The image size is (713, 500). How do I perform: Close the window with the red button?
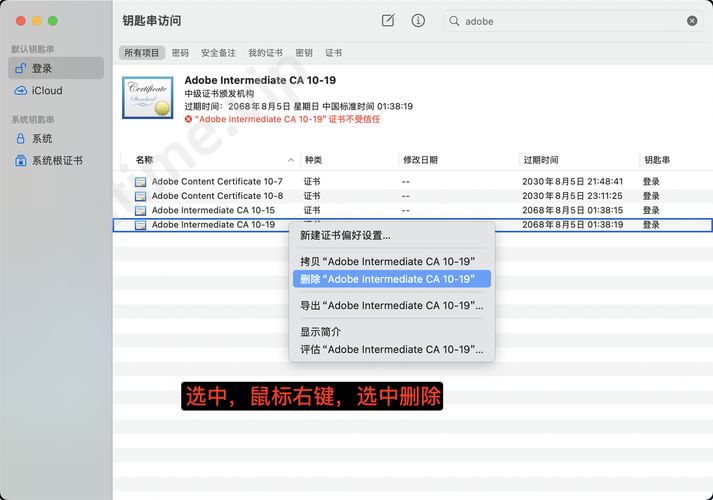(x=20, y=20)
